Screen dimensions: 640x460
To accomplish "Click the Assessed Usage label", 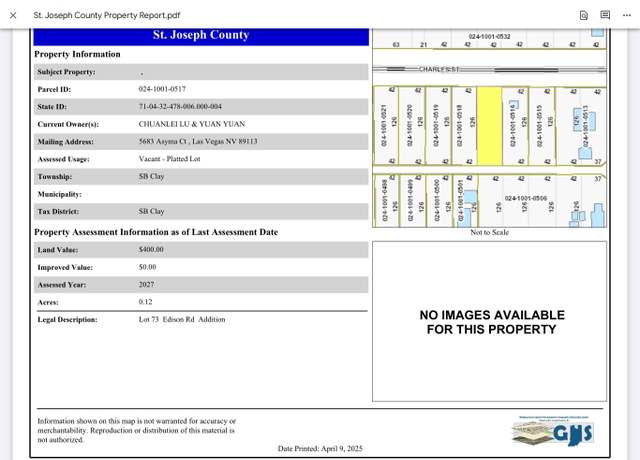I will [63, 159].
